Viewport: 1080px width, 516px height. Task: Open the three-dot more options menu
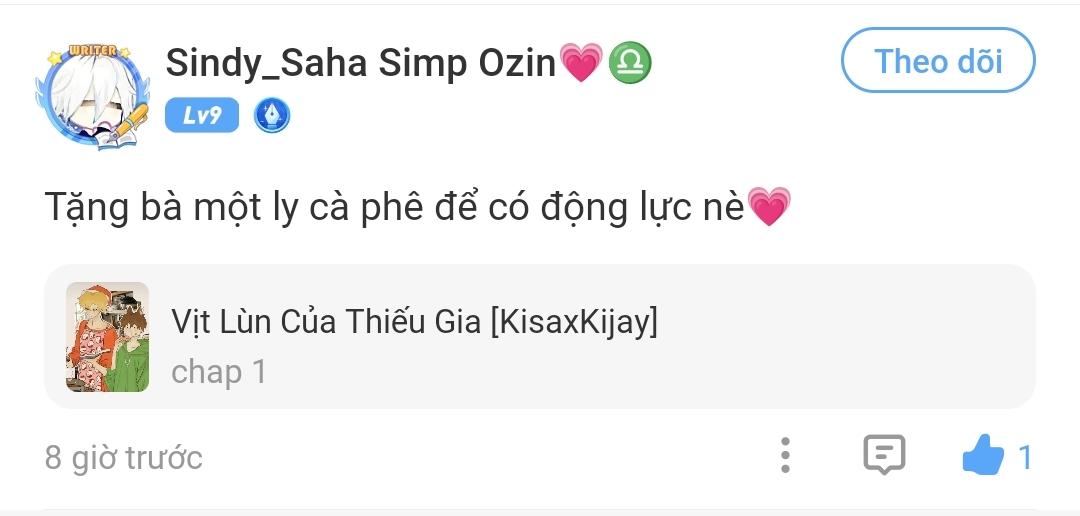[786, 455]
